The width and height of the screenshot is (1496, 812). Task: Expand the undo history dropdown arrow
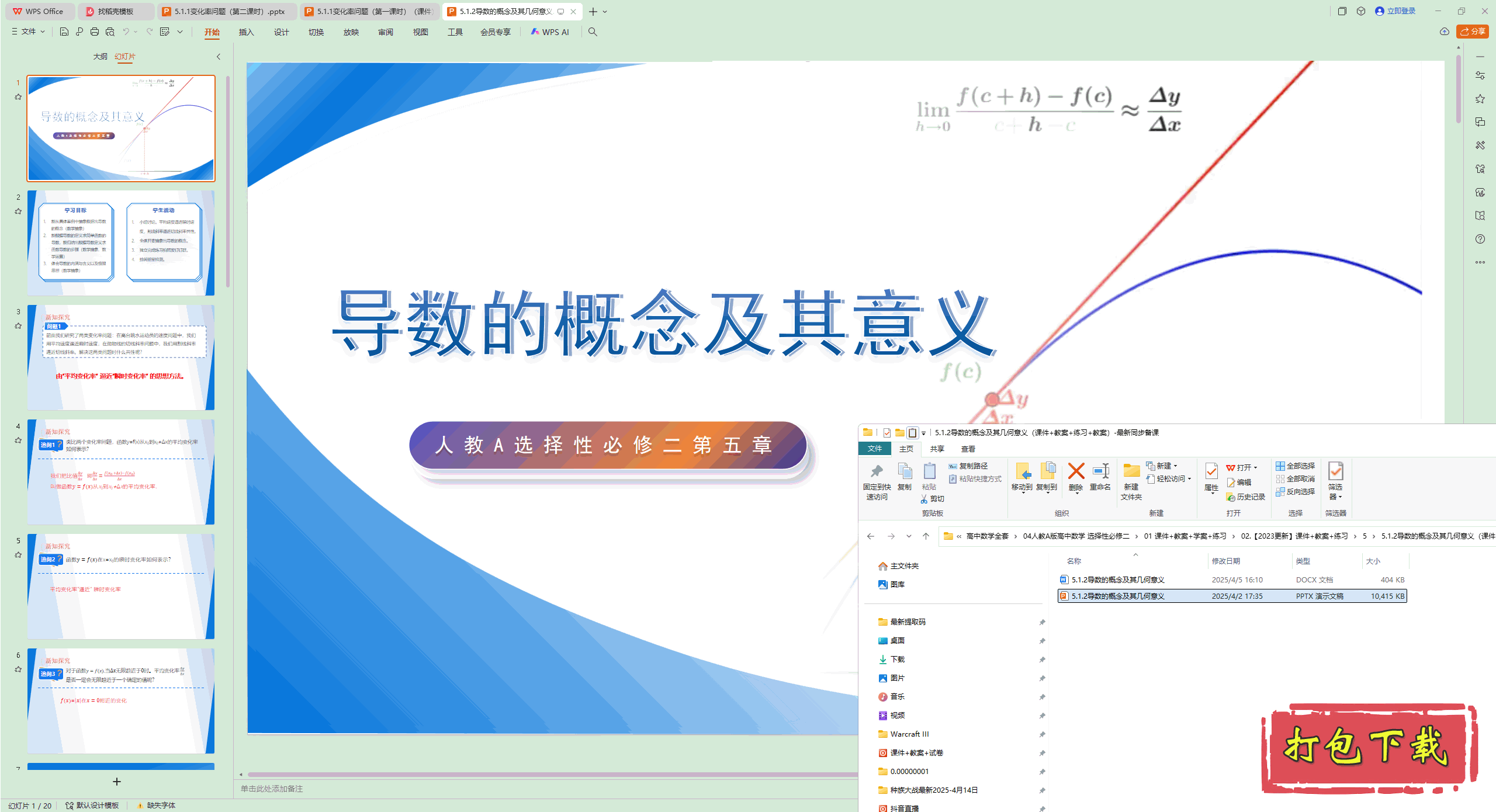point(136,32)
